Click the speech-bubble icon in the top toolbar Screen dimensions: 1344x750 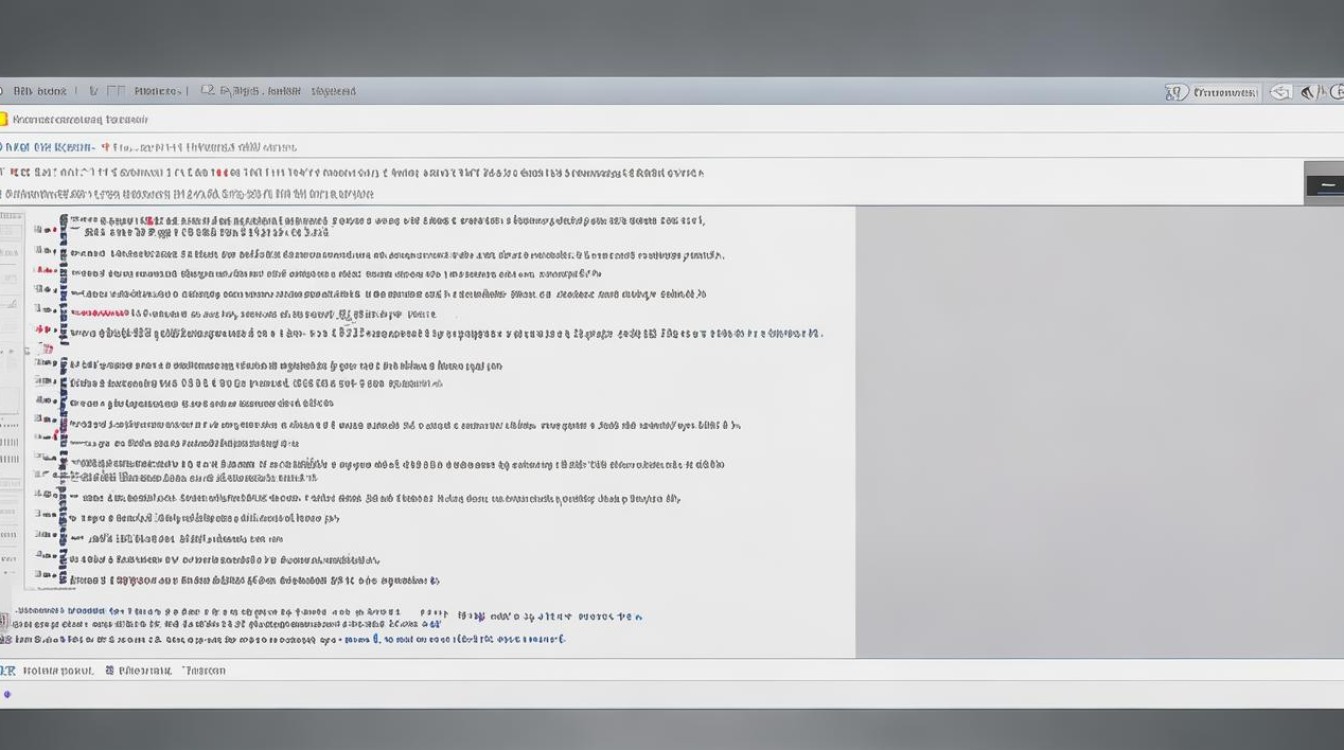[207, 91]
